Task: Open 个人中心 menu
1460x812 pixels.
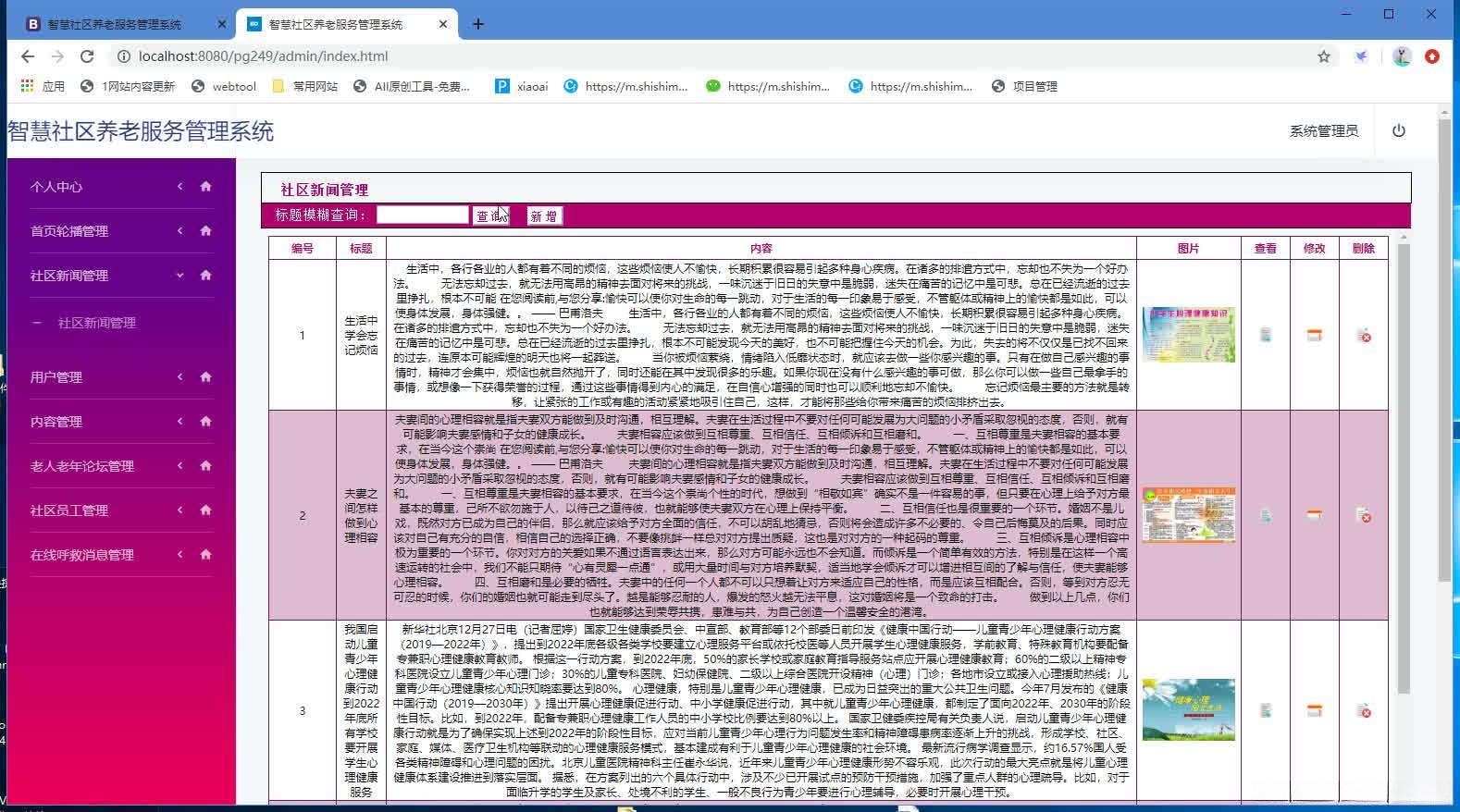Action: (x=56, y=187)
